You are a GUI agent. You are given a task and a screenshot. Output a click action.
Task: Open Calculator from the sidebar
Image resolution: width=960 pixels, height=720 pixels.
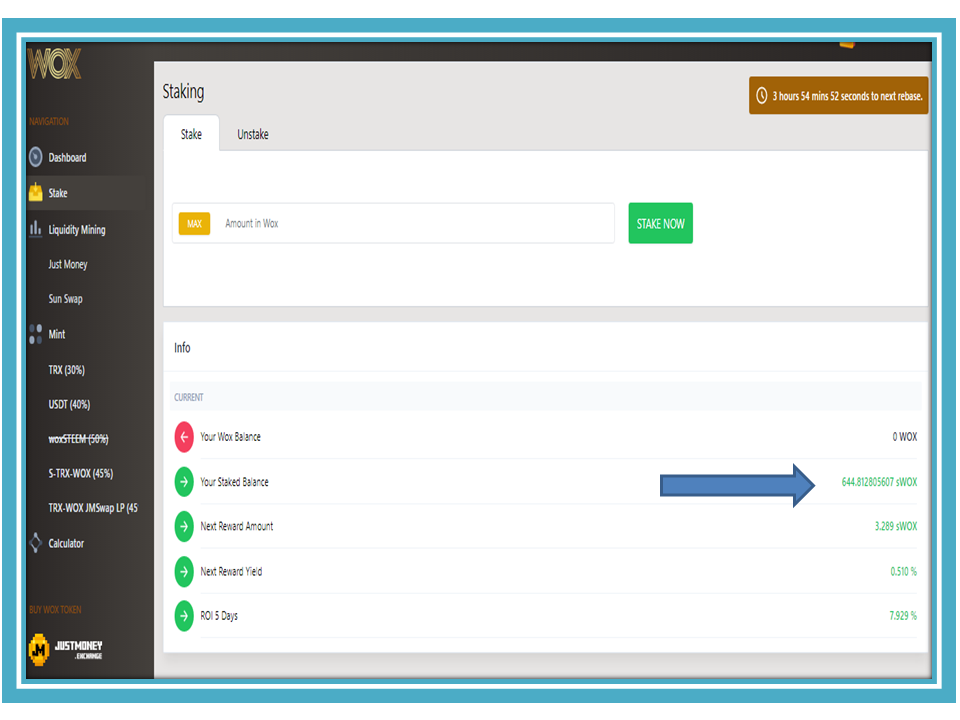coord(66,543)
